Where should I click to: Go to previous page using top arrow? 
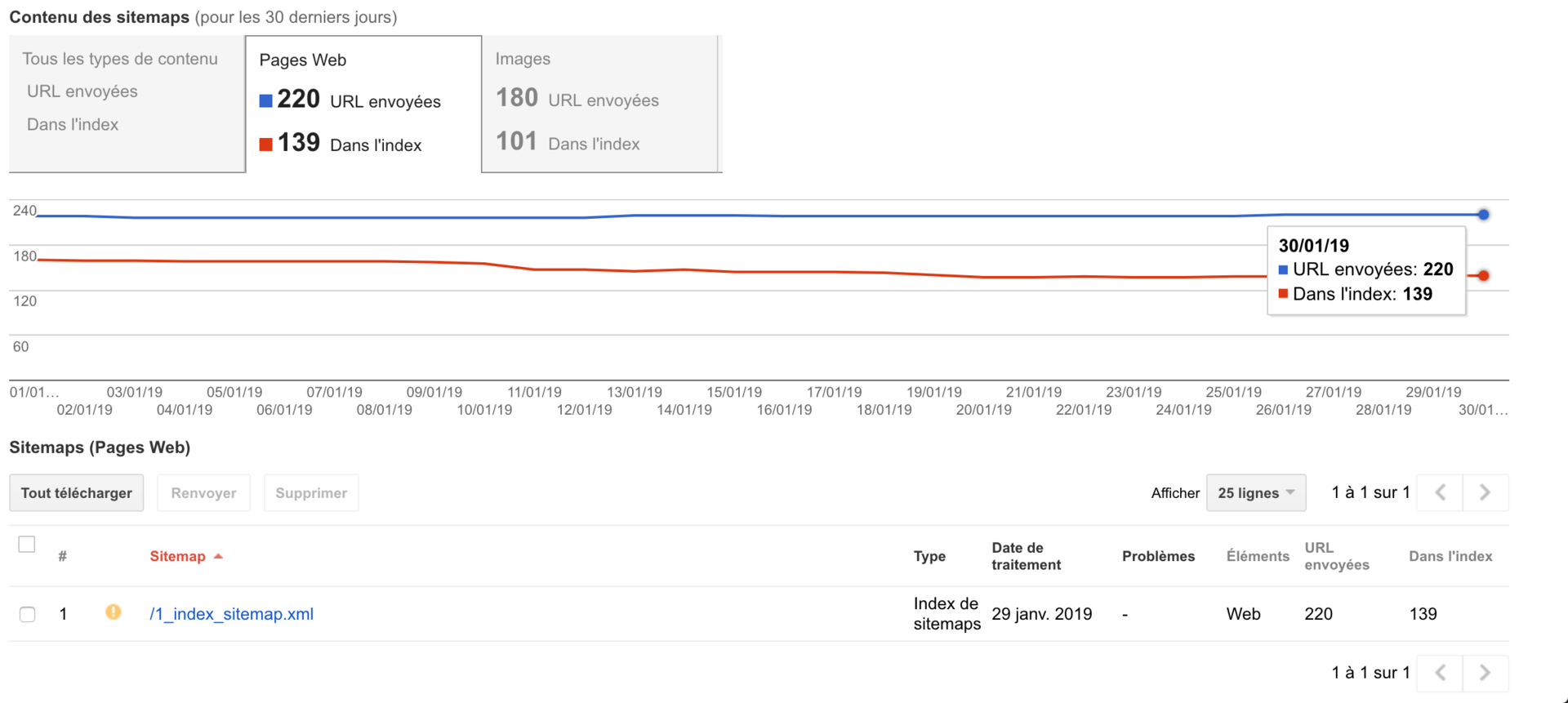[1441, 492]
